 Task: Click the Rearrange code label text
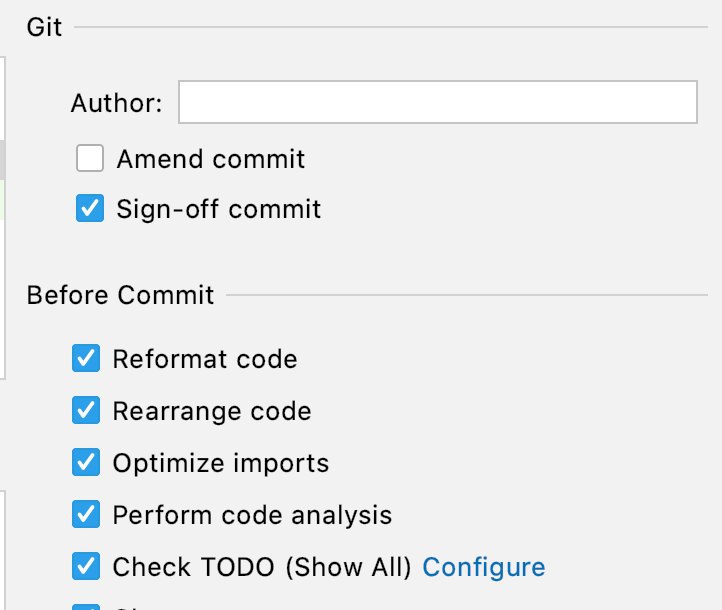coord(212,411)
